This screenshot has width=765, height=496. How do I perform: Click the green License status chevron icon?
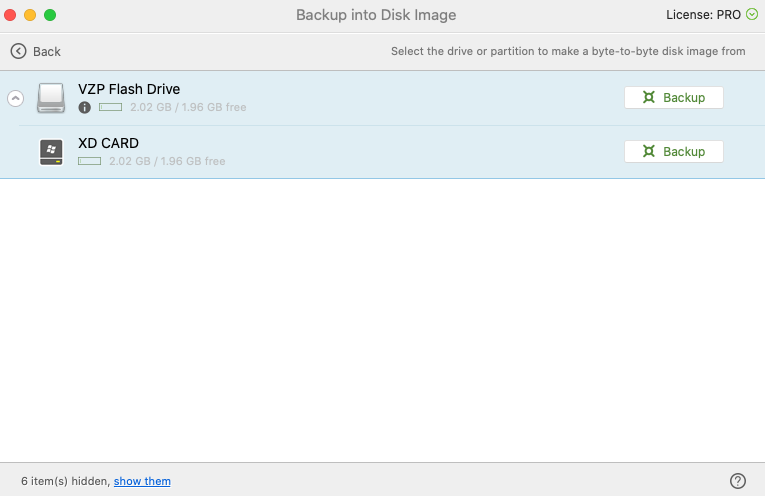pos(752,15)
